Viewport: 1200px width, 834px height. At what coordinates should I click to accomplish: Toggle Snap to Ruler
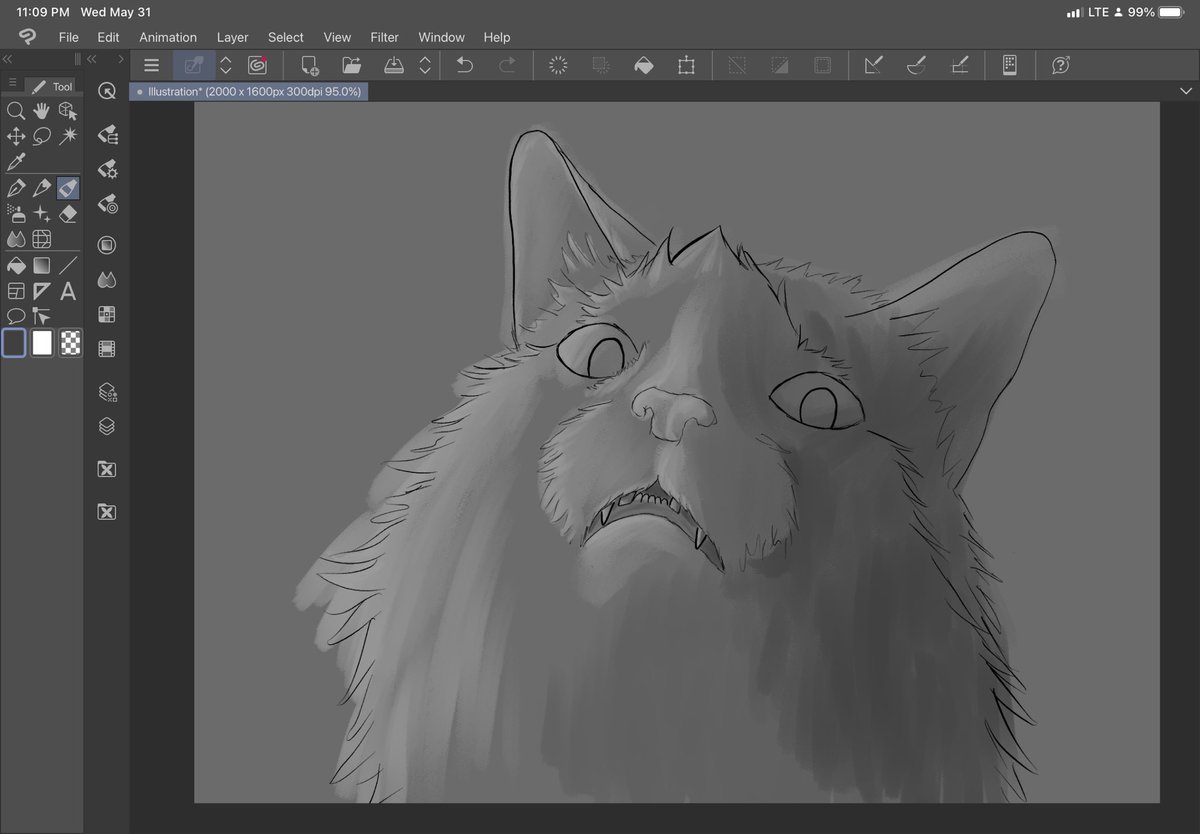click(873, 65)
